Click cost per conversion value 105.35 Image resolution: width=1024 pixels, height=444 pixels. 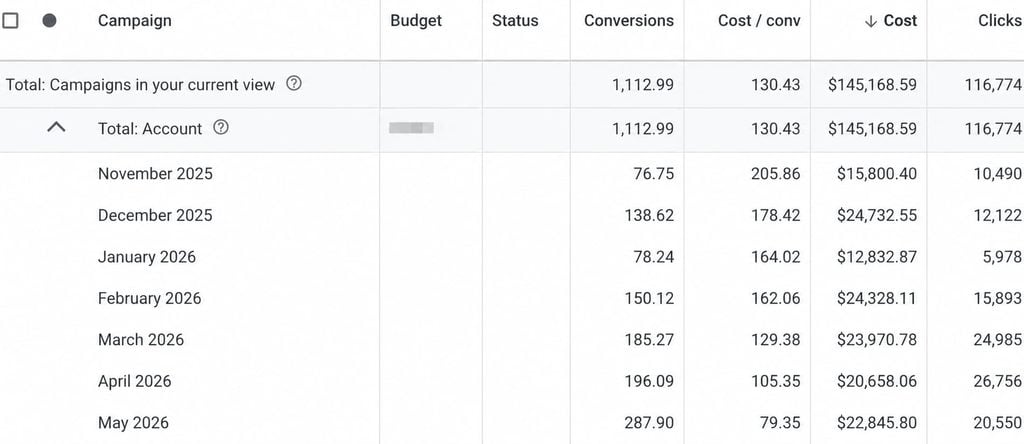(776, 381)
